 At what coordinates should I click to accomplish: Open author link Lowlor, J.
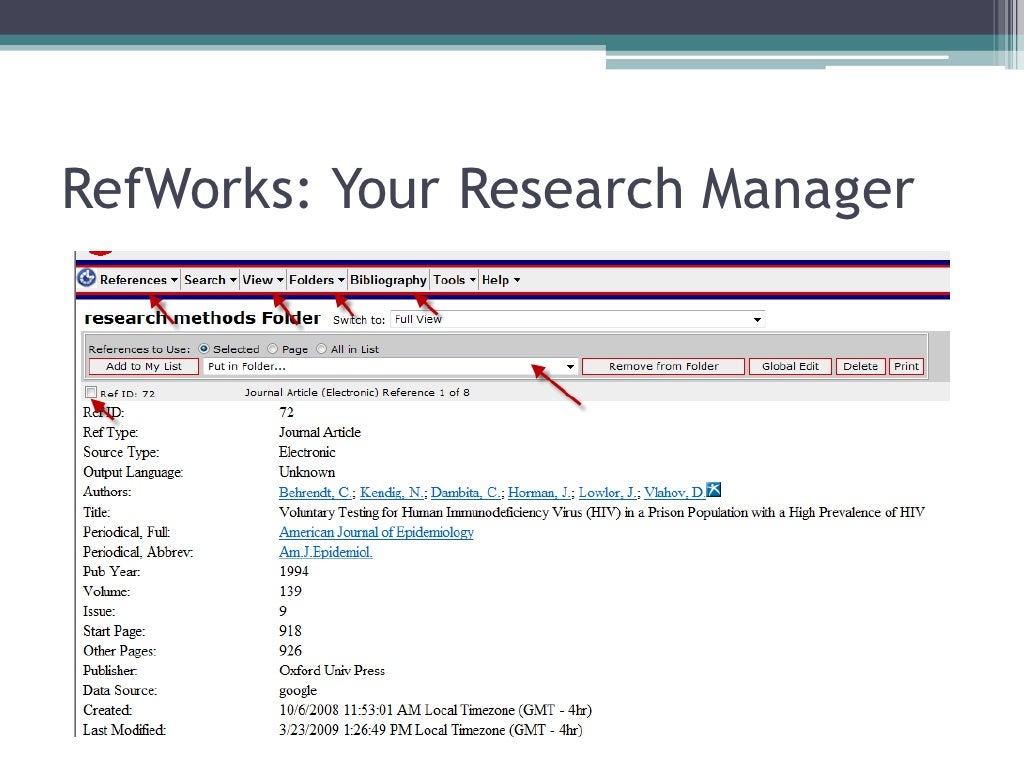[607, 492]
